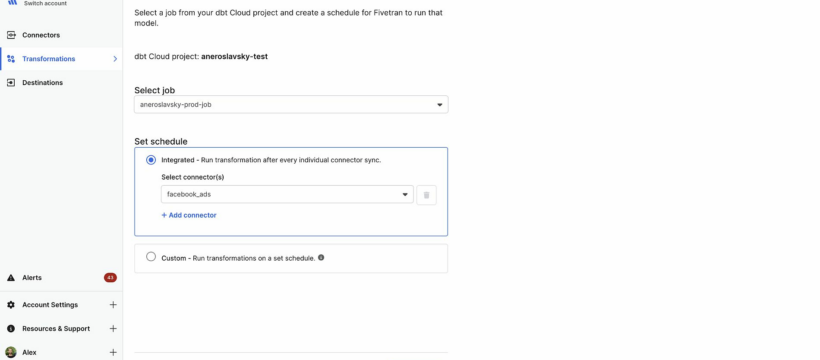Image resolution: width=820 pixels, height=360 pixels.
Task: Select the Custom schedule radio button
Action: [x=151, y=256]
